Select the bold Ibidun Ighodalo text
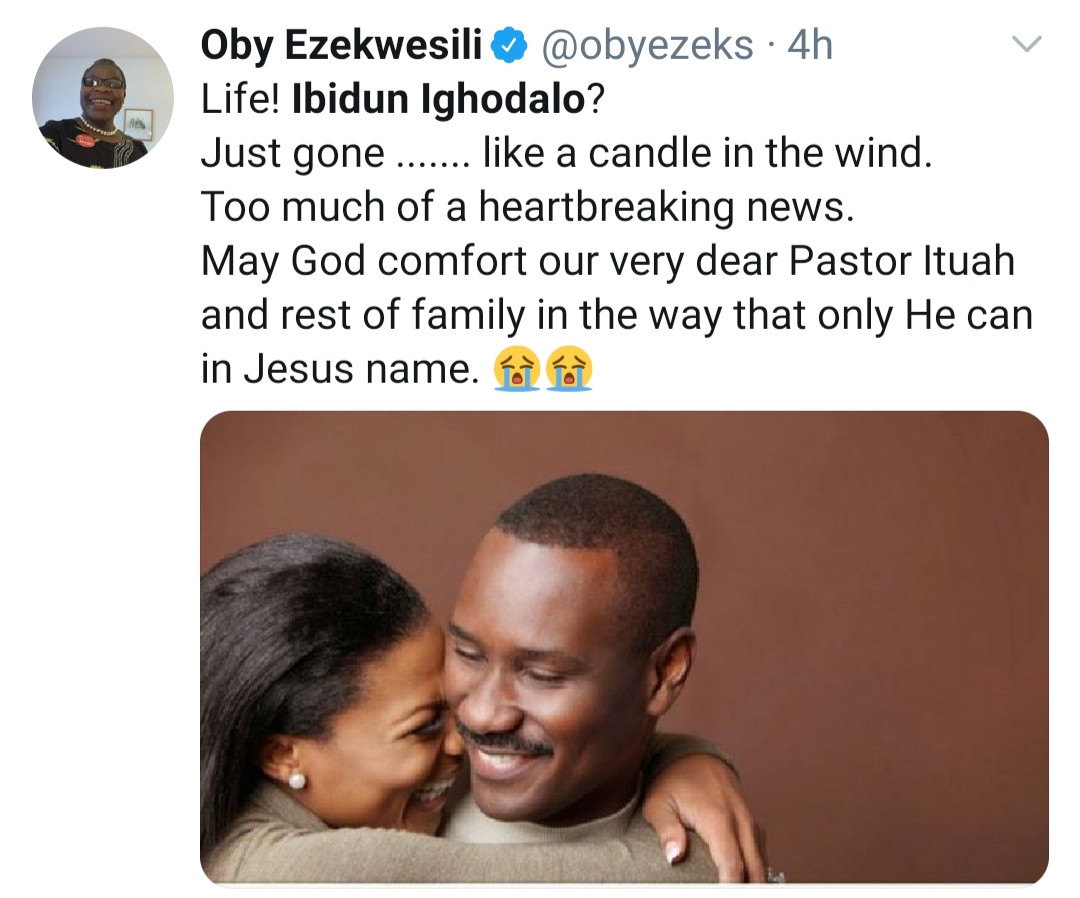1080x898 pixels. pyautogui.click(x=439, y=99)
